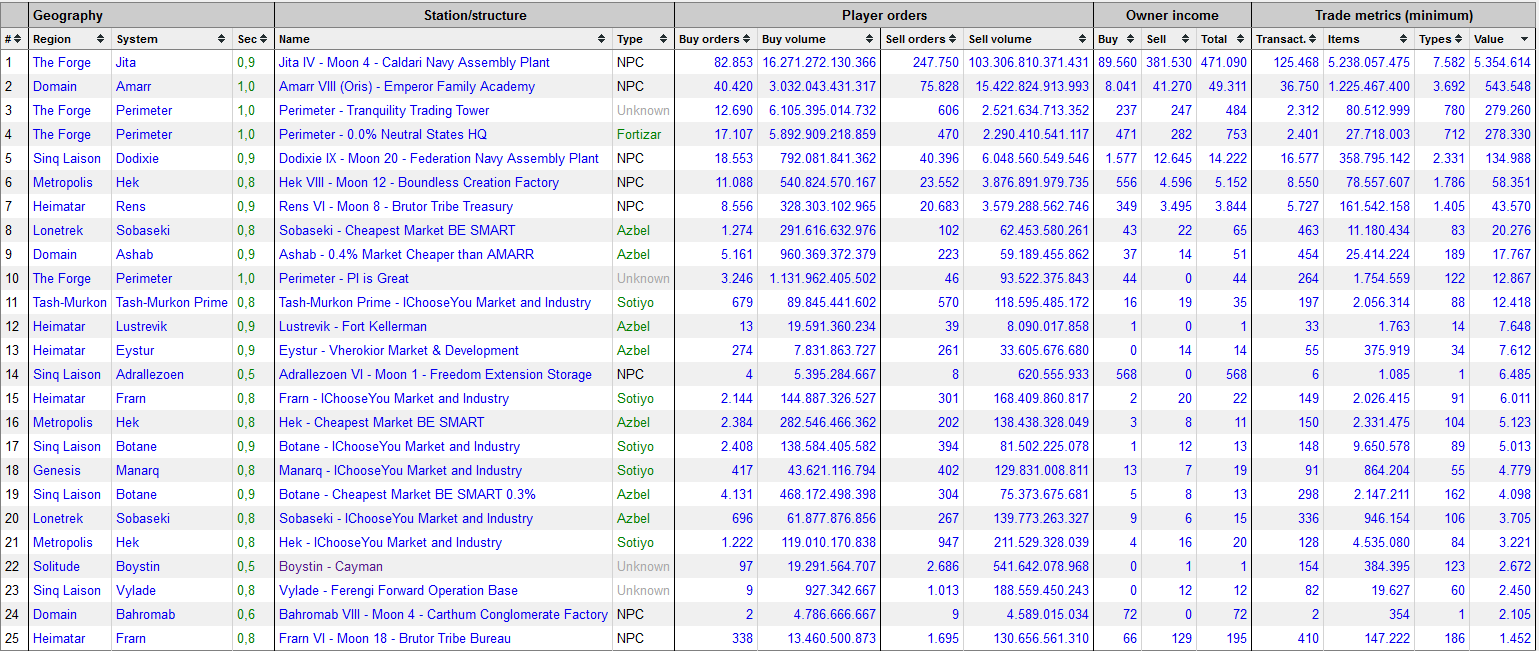Open Lustrevik - Fort Kellerman structure
Screen dimensions: 1539x651
point(353,326)
